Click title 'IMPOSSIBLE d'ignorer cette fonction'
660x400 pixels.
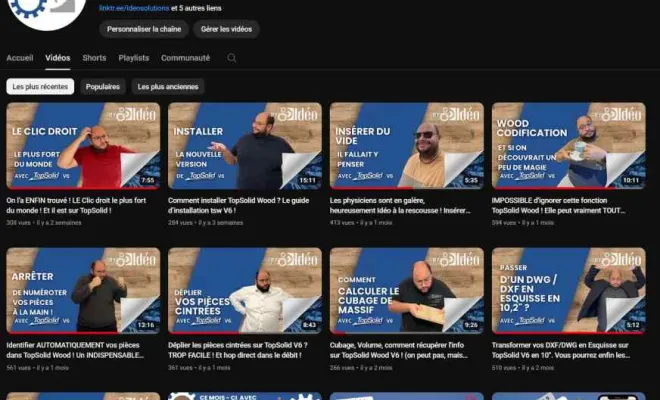click(558, 205)
